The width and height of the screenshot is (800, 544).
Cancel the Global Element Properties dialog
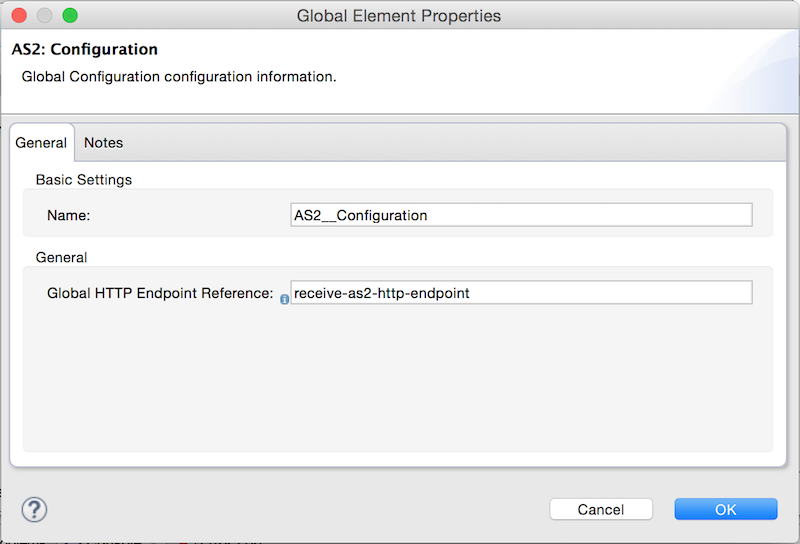[601, 509]
